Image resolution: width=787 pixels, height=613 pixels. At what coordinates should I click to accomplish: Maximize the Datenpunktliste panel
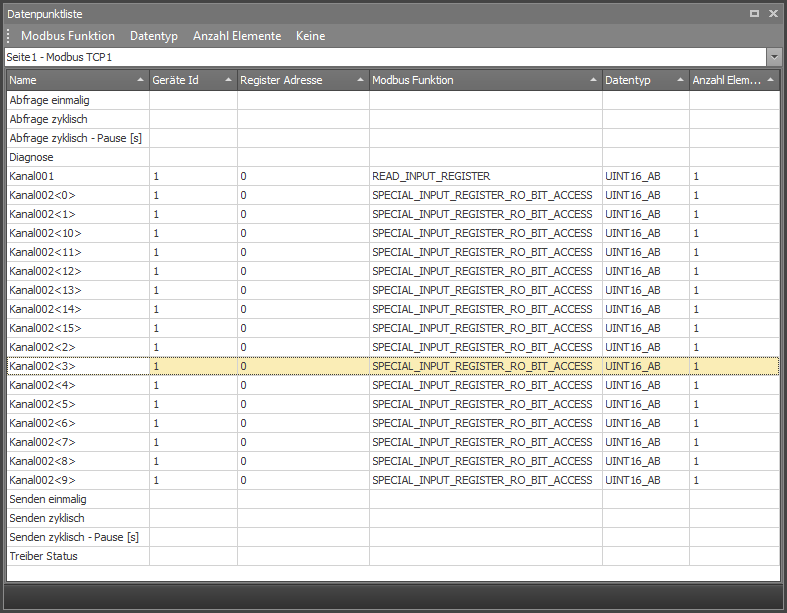click(x=754, y=14)
